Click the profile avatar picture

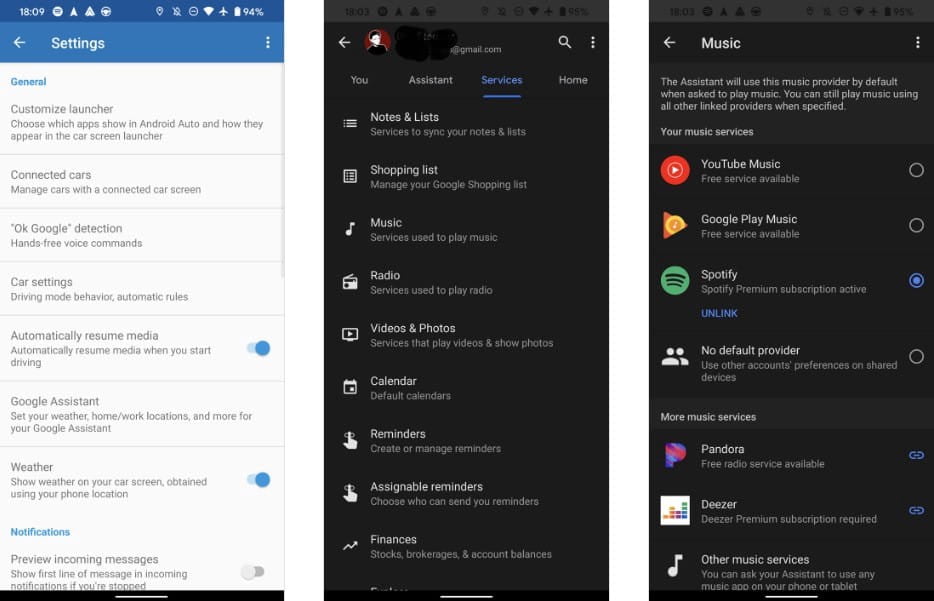(x=377, y=42)
